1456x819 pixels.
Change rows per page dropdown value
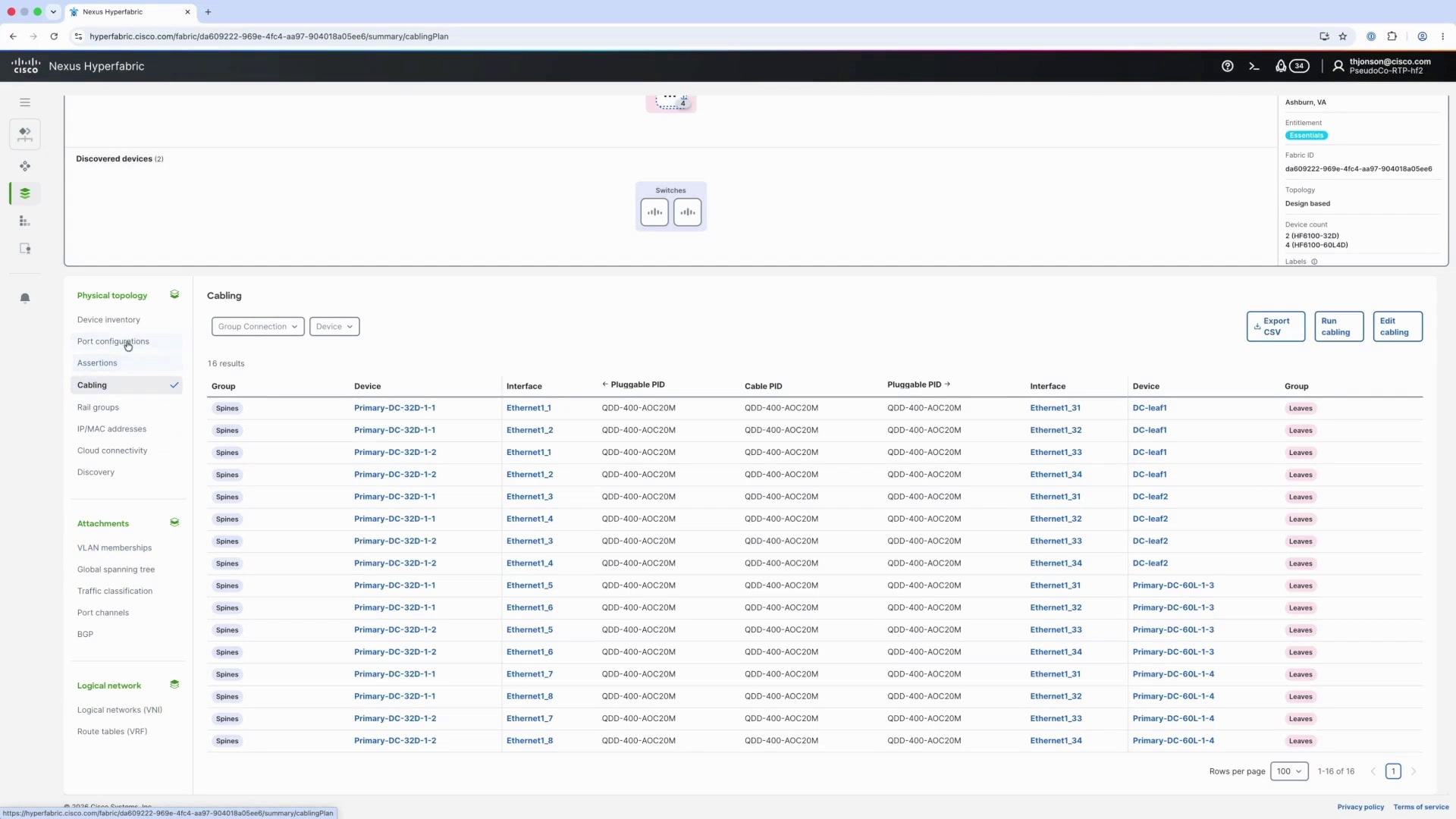(x=1289, y=771)
